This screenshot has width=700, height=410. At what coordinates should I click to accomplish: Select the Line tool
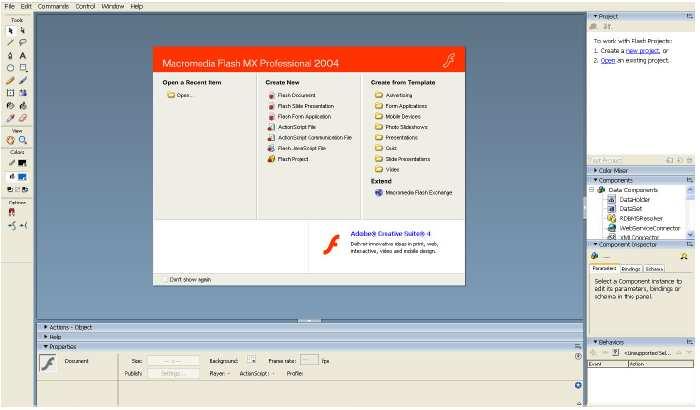coord(11,42)
